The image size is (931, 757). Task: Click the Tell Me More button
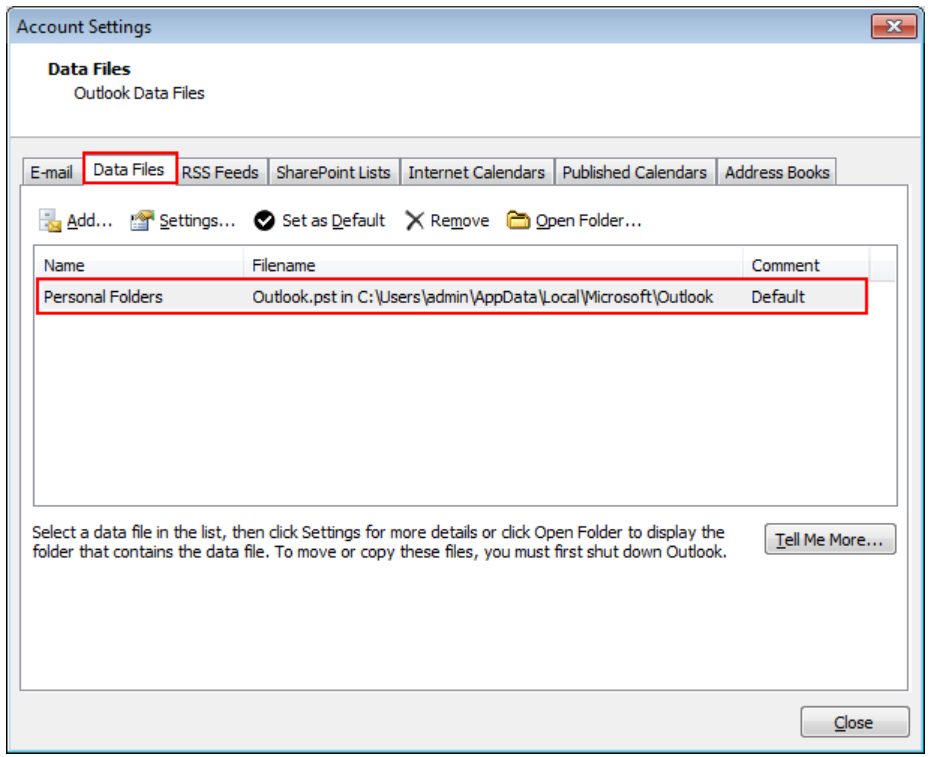(x=830, y=539)
